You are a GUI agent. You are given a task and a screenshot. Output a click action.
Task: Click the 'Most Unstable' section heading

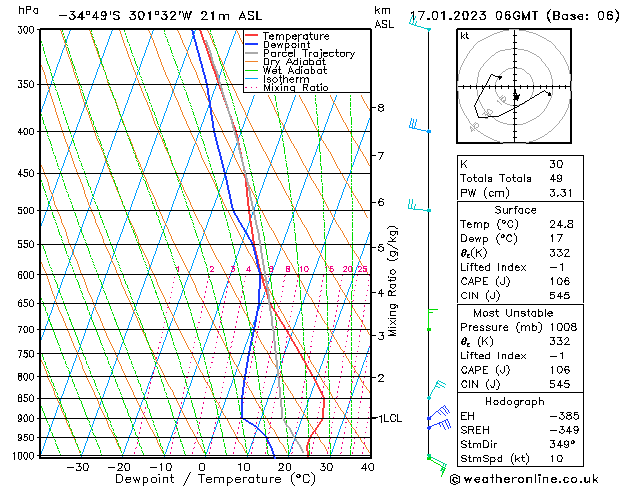coord(513,313)
